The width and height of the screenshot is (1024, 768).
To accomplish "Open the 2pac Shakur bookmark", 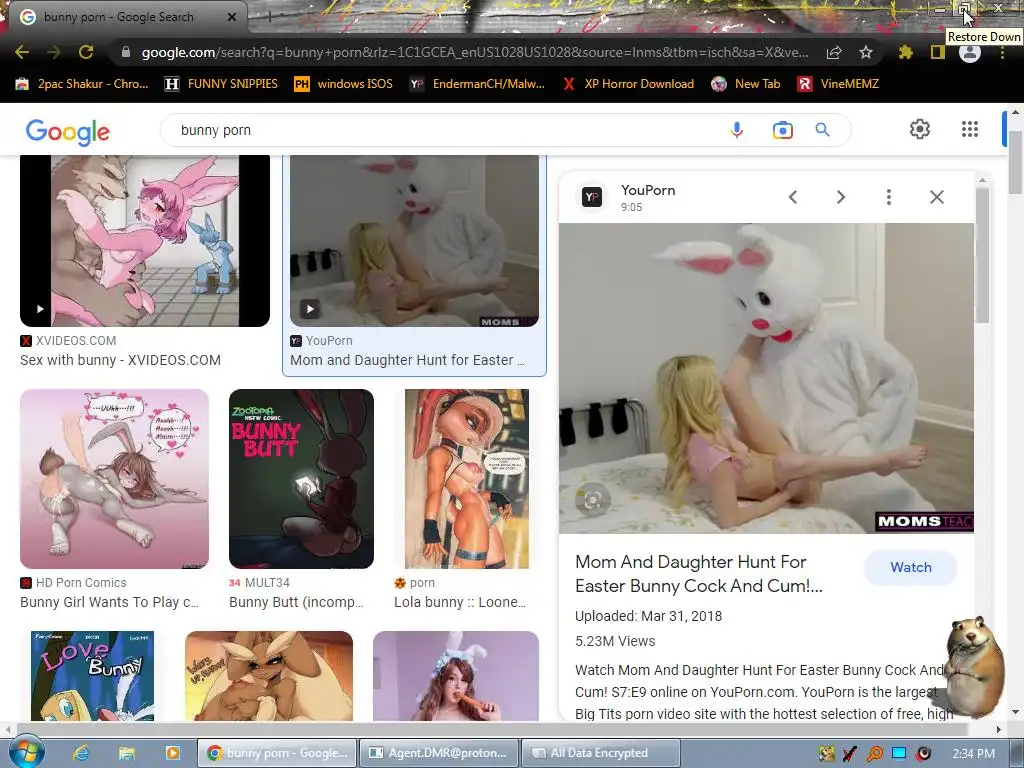I will [82, 84].
